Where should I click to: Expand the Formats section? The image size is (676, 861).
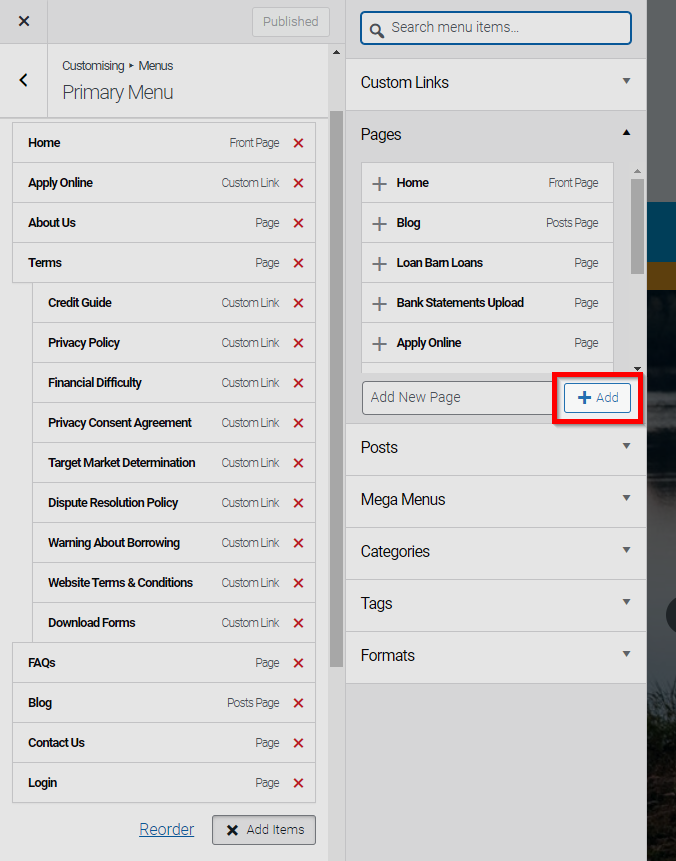click(x=496, y=656)
